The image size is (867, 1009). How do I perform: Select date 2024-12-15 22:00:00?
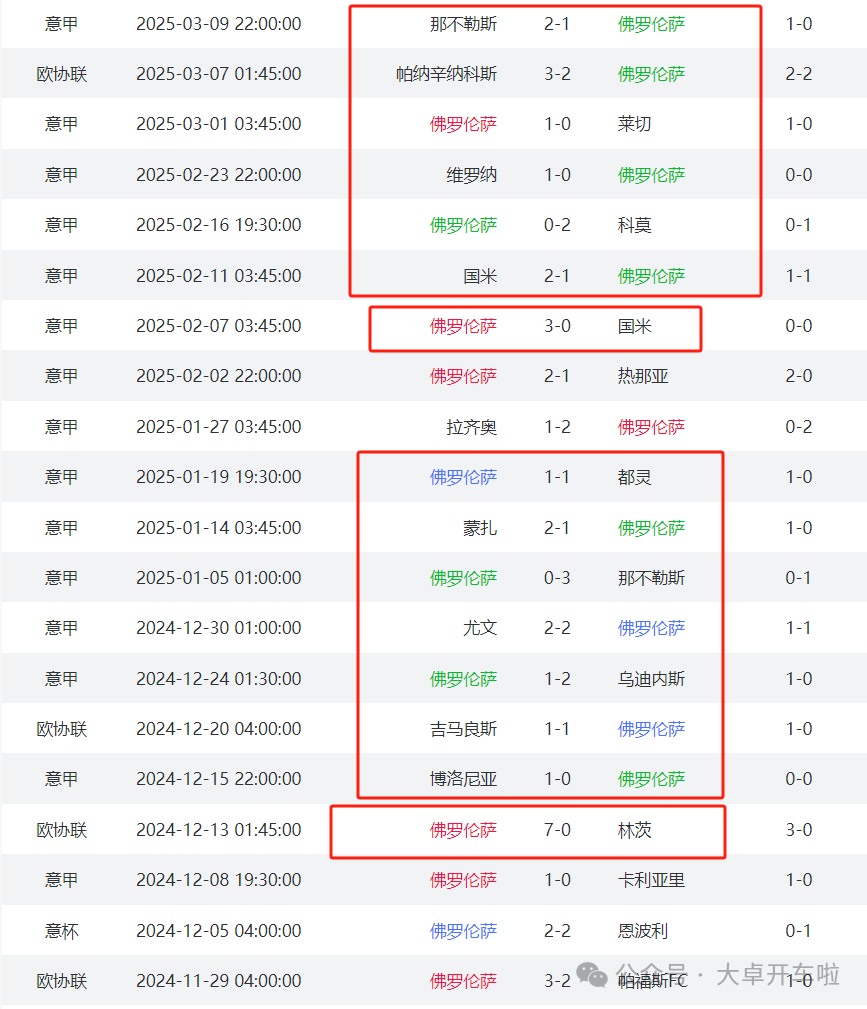pyautogui.click(x=219, y=779)
